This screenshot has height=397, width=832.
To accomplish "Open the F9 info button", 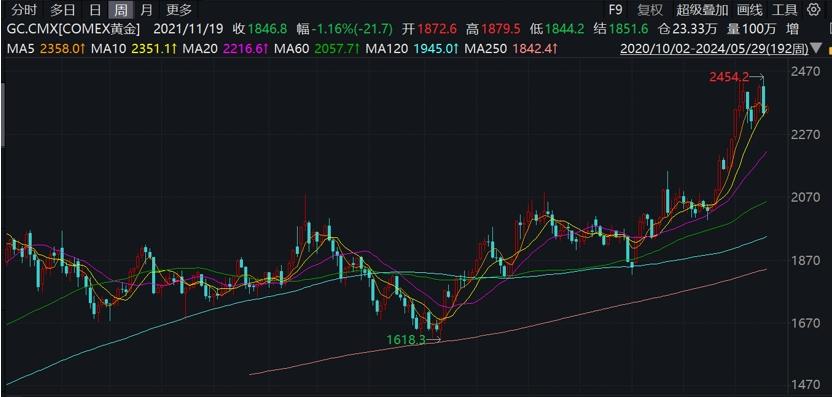I will [x=615, y=10].
